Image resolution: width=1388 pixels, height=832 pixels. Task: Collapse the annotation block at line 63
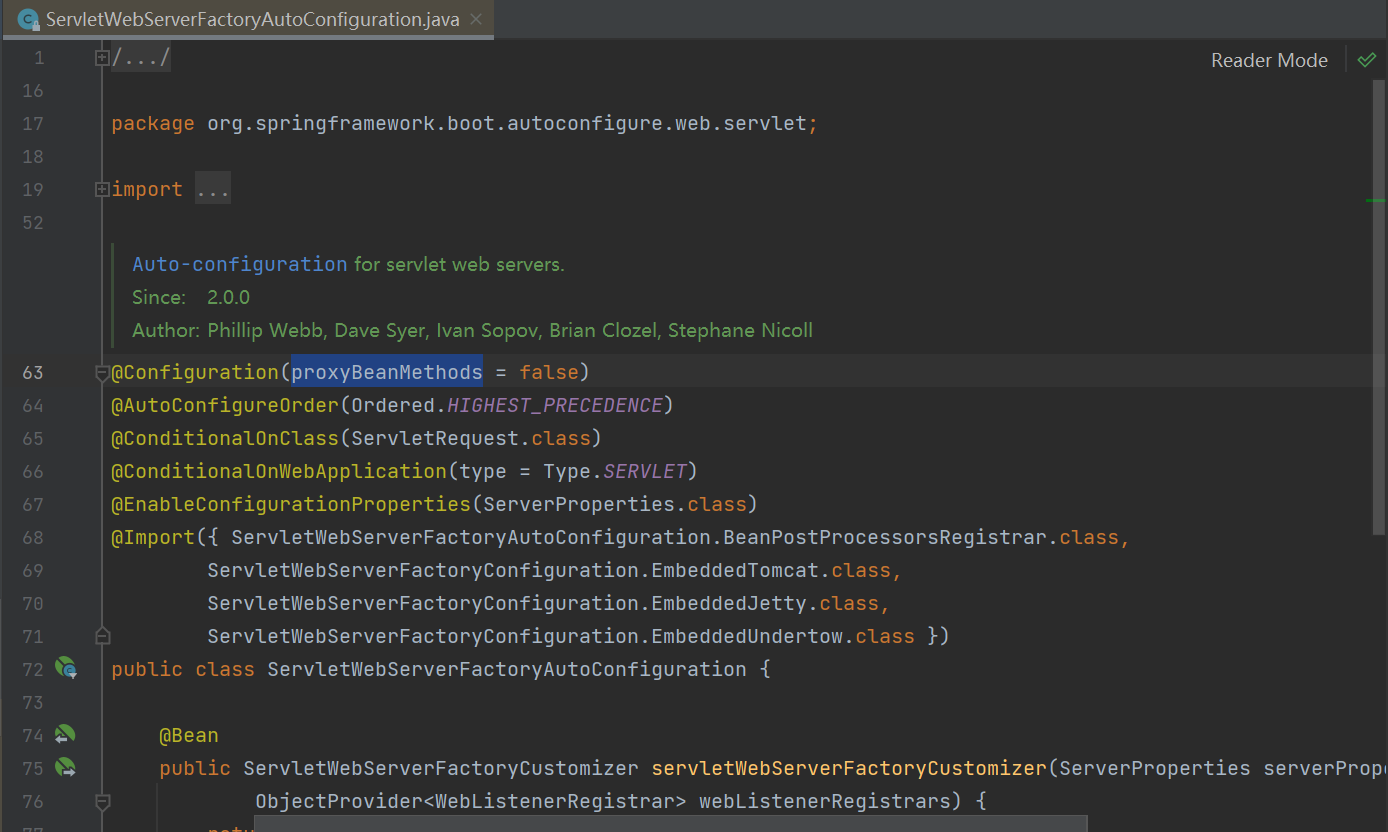[102, 373]
